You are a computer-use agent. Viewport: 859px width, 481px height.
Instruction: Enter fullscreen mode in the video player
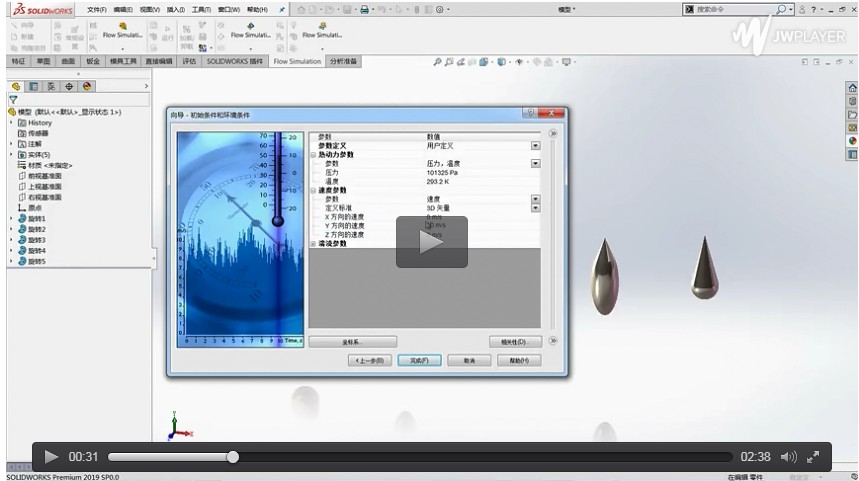point(813,457)
